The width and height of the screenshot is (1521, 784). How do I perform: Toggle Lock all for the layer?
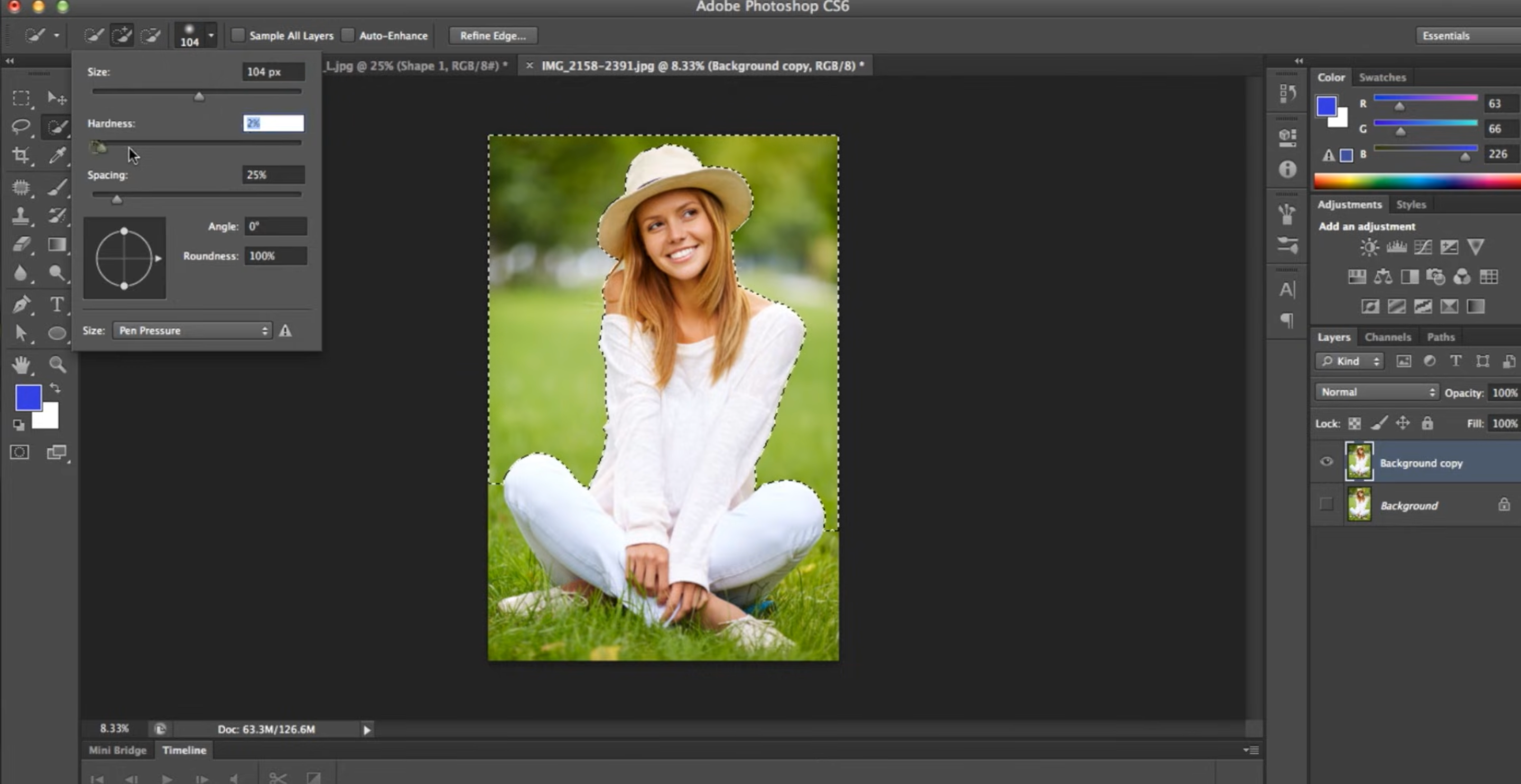point(1427,423)
